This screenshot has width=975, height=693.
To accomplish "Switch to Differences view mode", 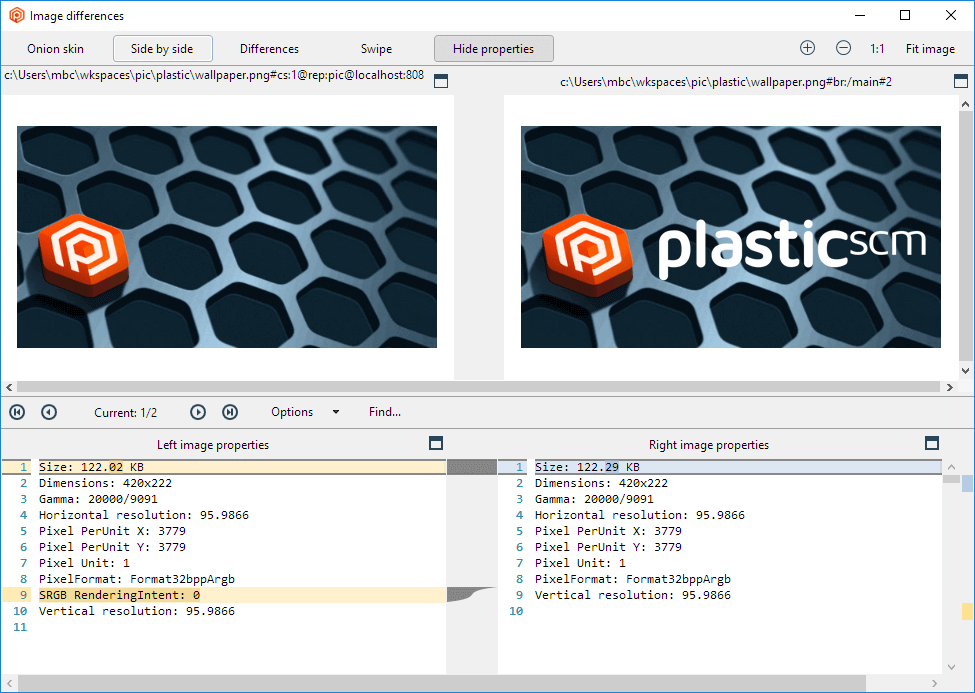I will coord(269,49).
